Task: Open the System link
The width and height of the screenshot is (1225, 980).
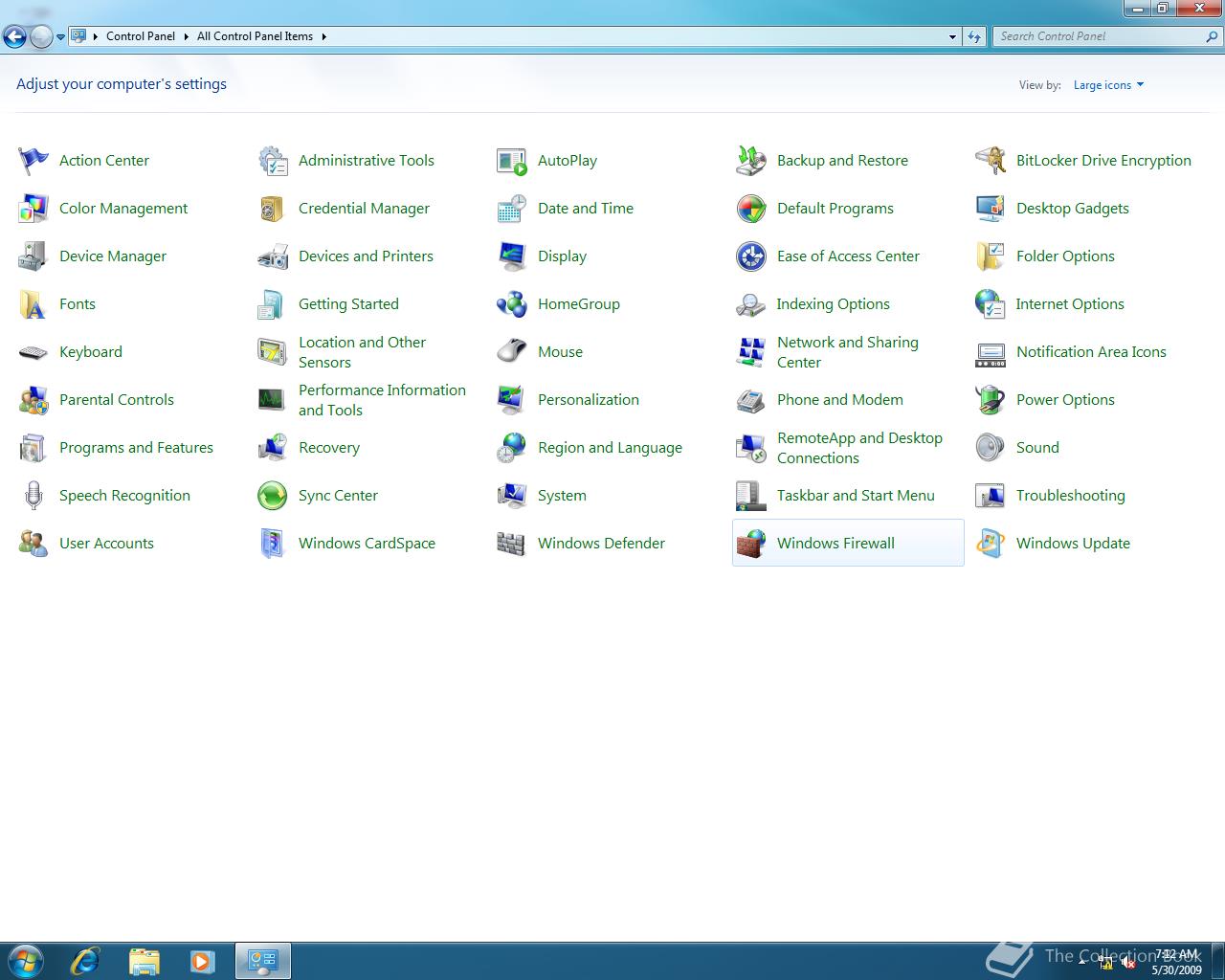Action: pos(562,496)
